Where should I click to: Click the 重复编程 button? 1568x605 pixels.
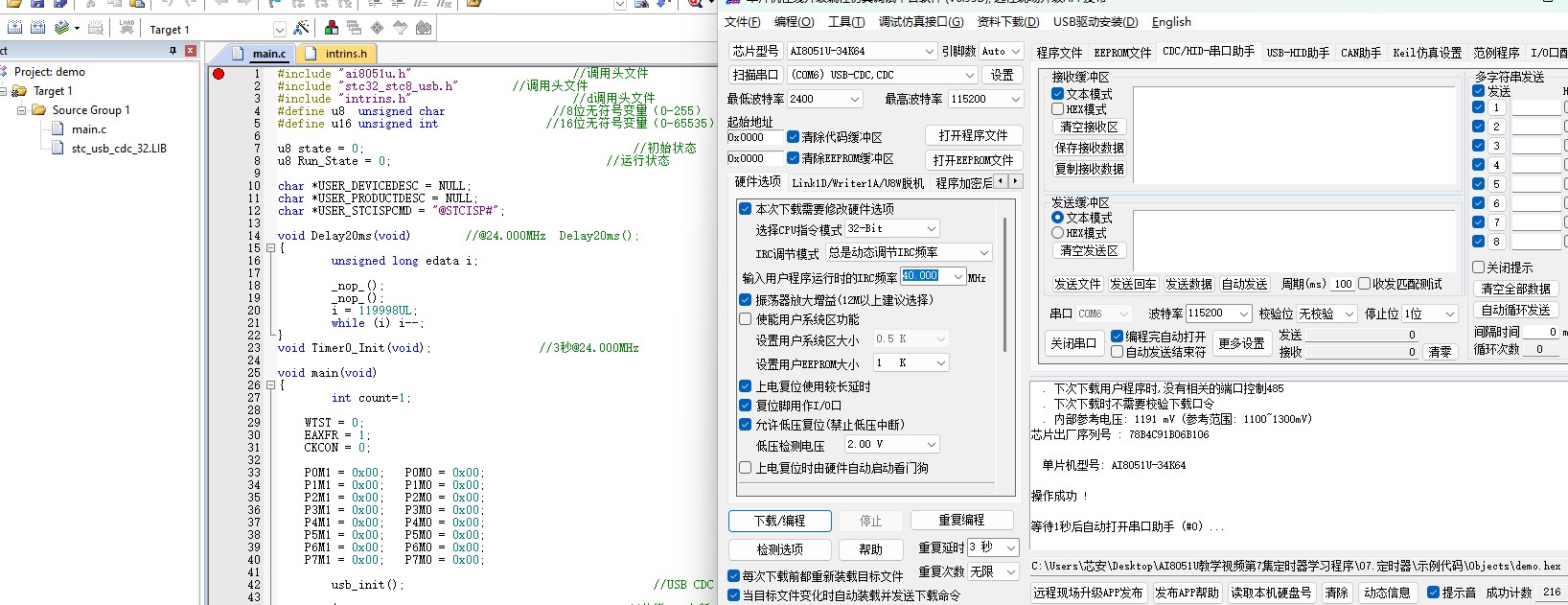pos(961,520)
